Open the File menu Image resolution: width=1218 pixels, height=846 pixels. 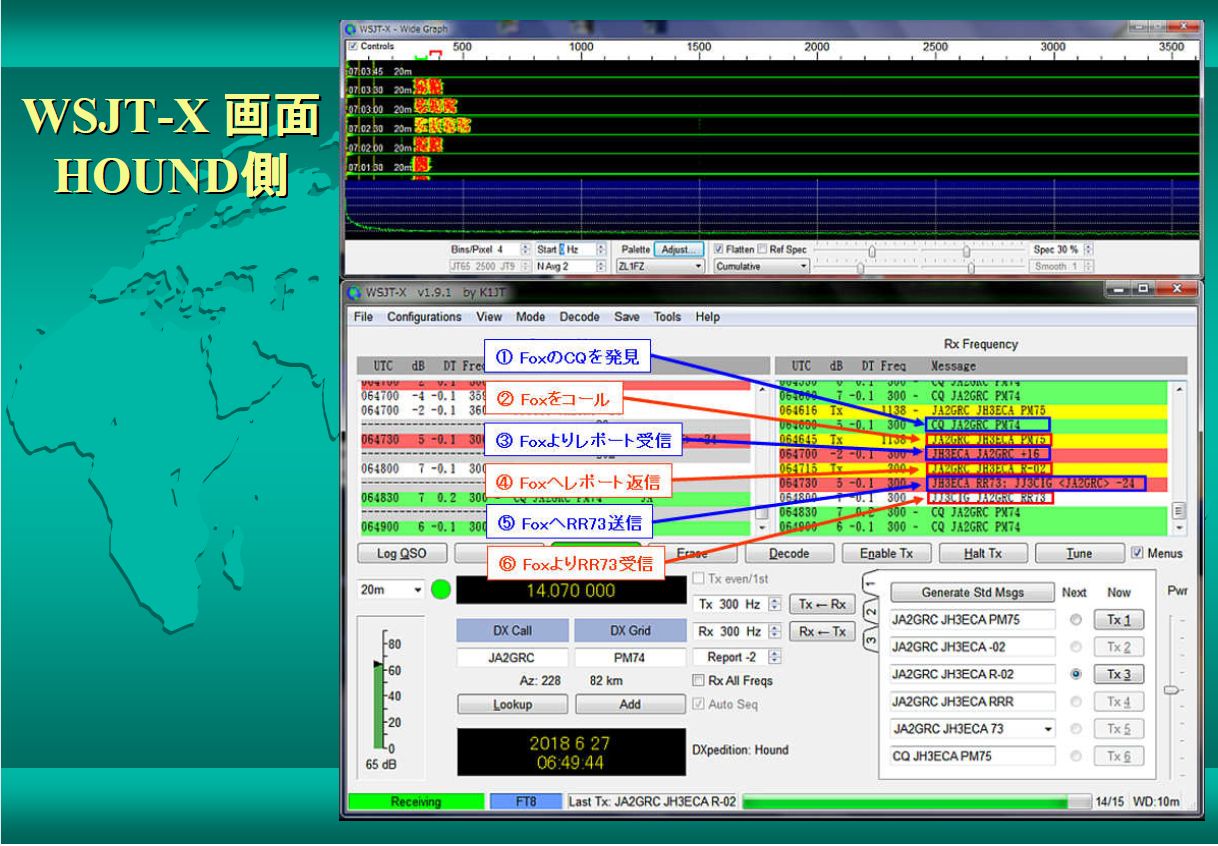pos(363,317)
